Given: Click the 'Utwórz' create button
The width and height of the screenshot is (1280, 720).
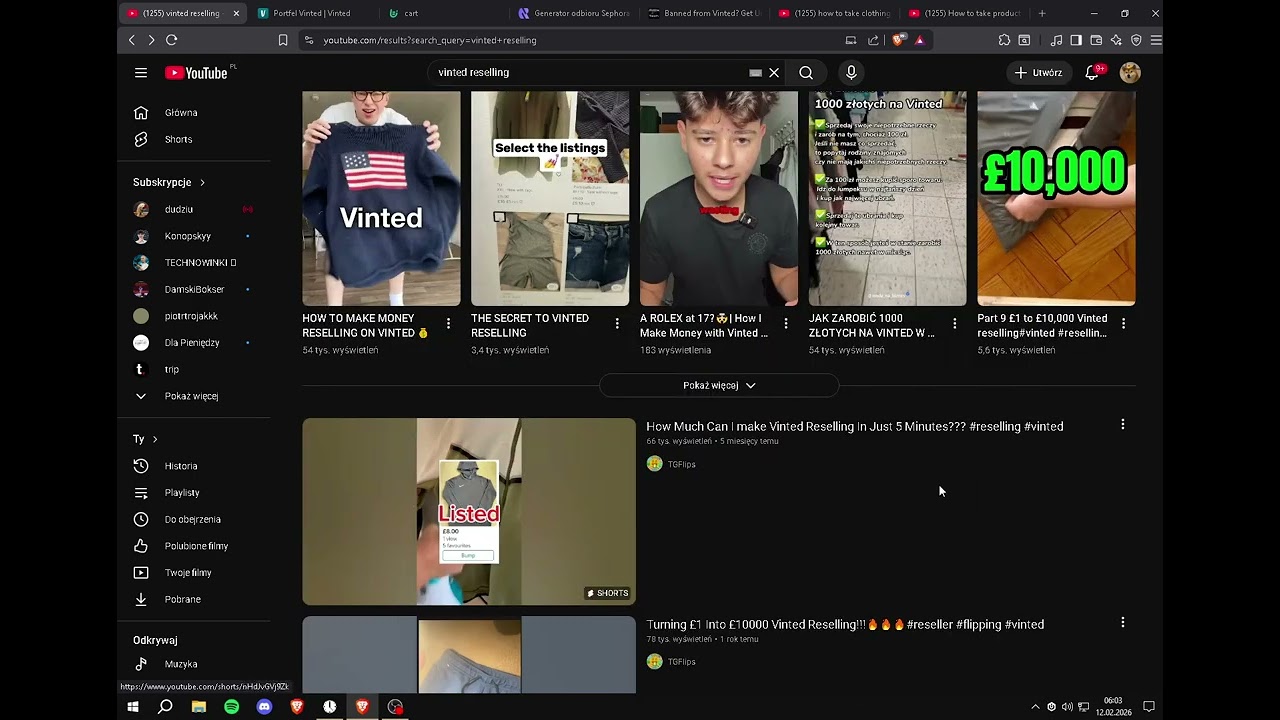Looking at the screenshot, I should pyautogui.click(x=1038, y=73).
